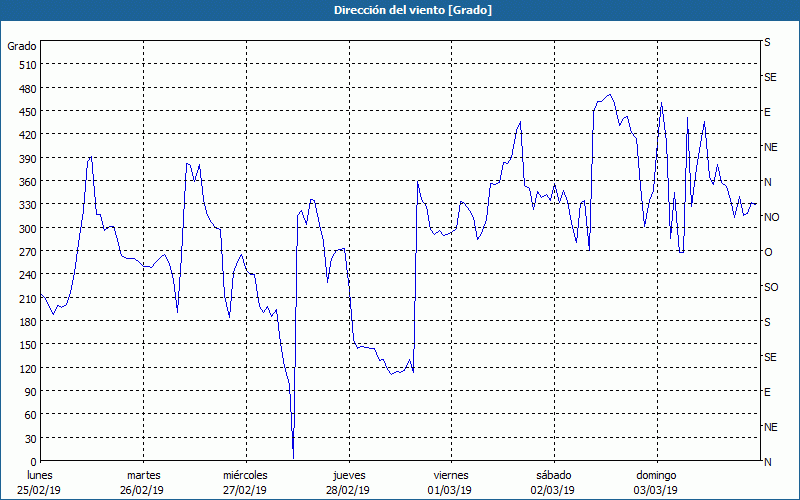Click the 'miércoles' day label

pyautogui.click(x=245, y=475)
